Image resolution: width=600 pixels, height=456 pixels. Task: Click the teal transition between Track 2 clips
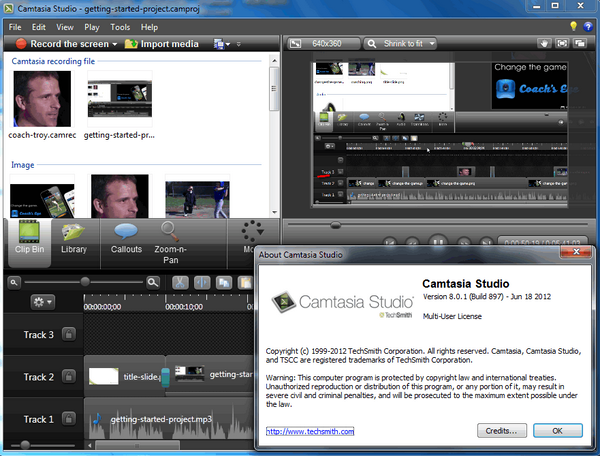click(x=165, y=377)
